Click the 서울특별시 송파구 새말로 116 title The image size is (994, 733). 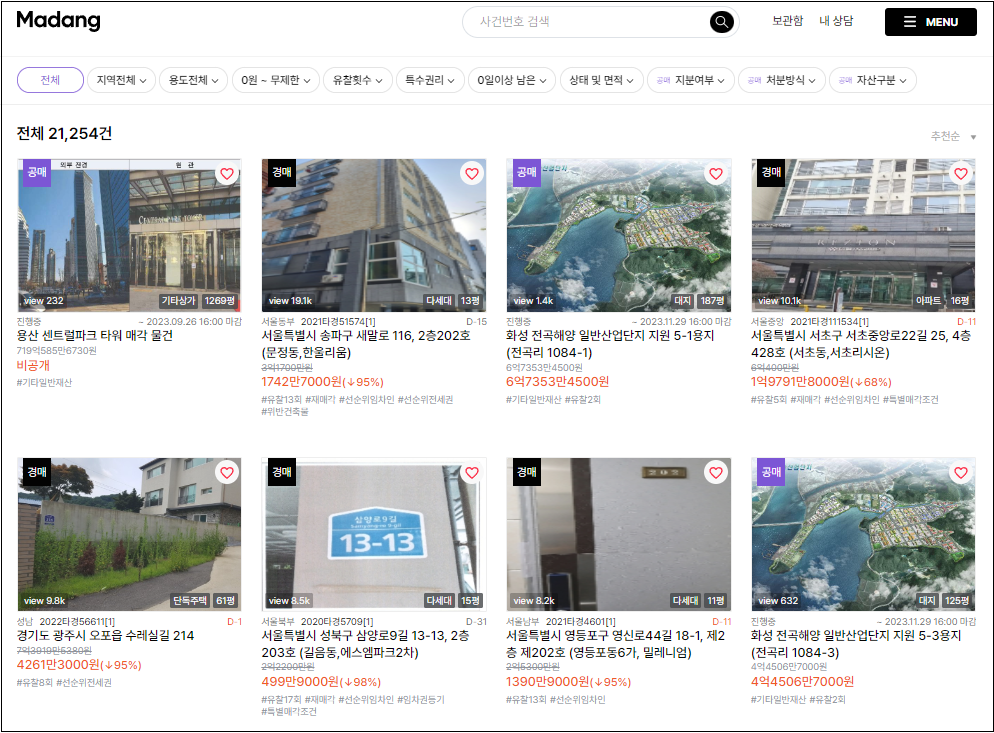[366, 344]
